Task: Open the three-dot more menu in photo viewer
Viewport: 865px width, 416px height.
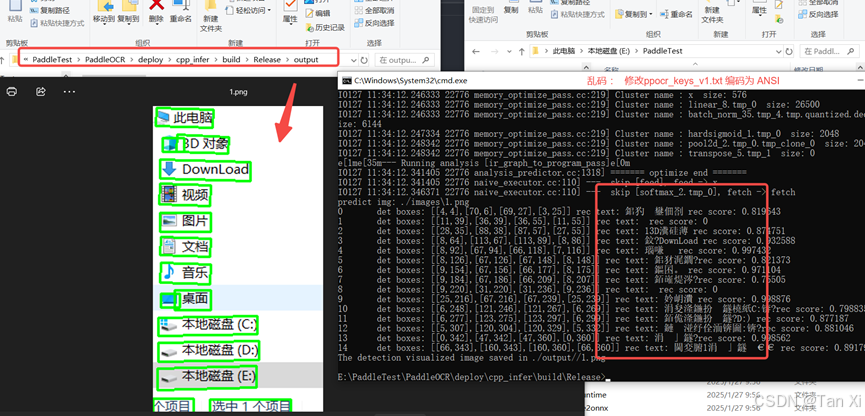Action: coord(69,91)
